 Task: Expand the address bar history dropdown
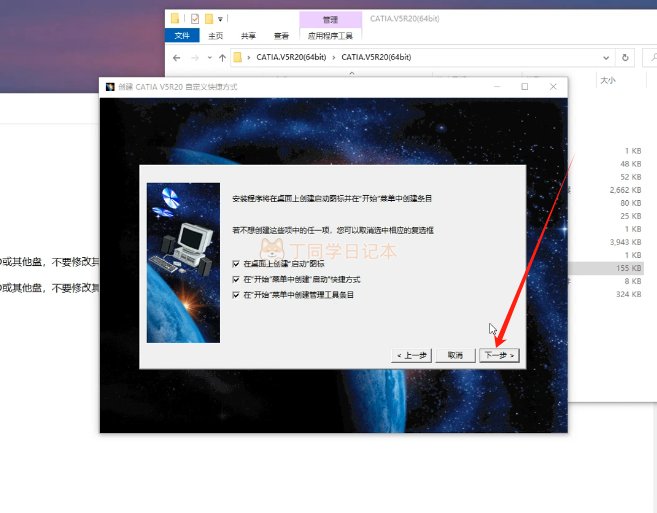(606, 57)
